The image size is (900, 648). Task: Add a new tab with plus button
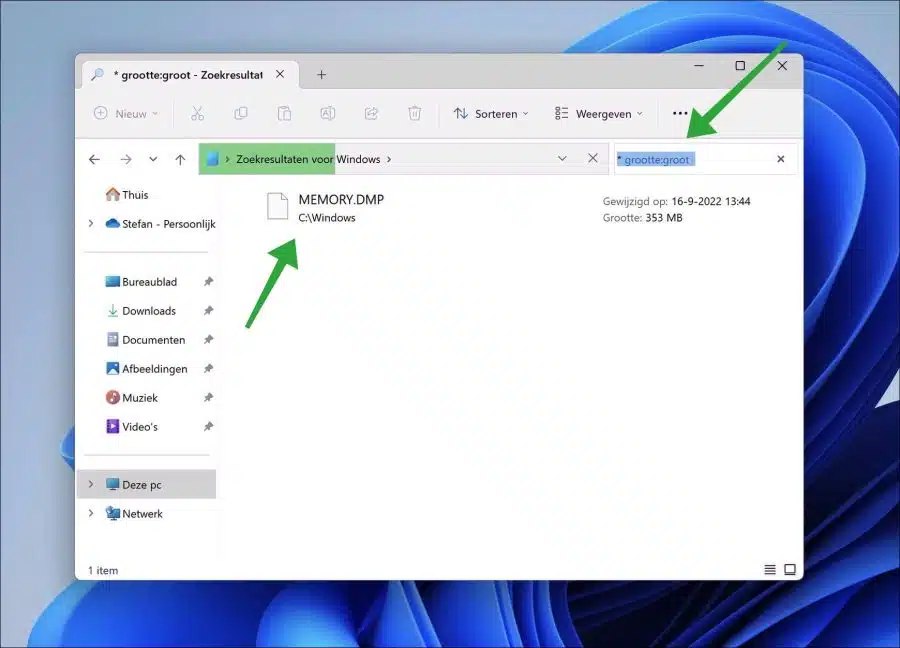(321, 75)
